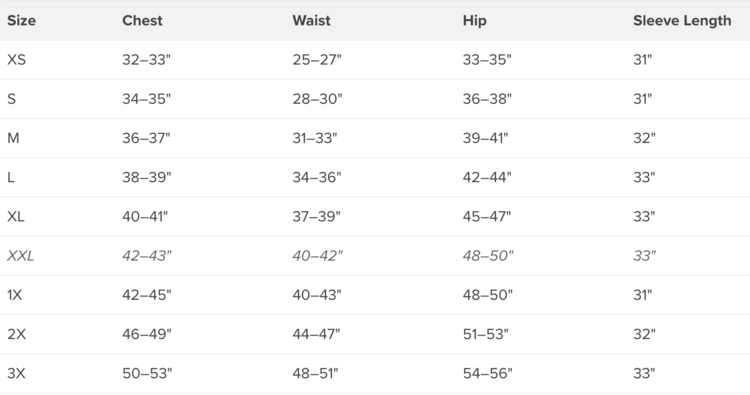The width and height of the screenshot is (750, 395).
Task: Click the XL hip value 45–47"
Action: (487, 217)
